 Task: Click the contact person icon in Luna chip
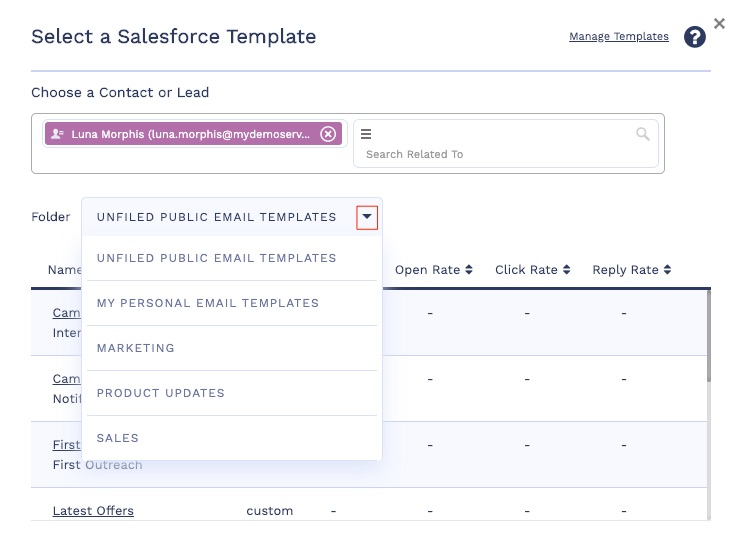(57, 134)
